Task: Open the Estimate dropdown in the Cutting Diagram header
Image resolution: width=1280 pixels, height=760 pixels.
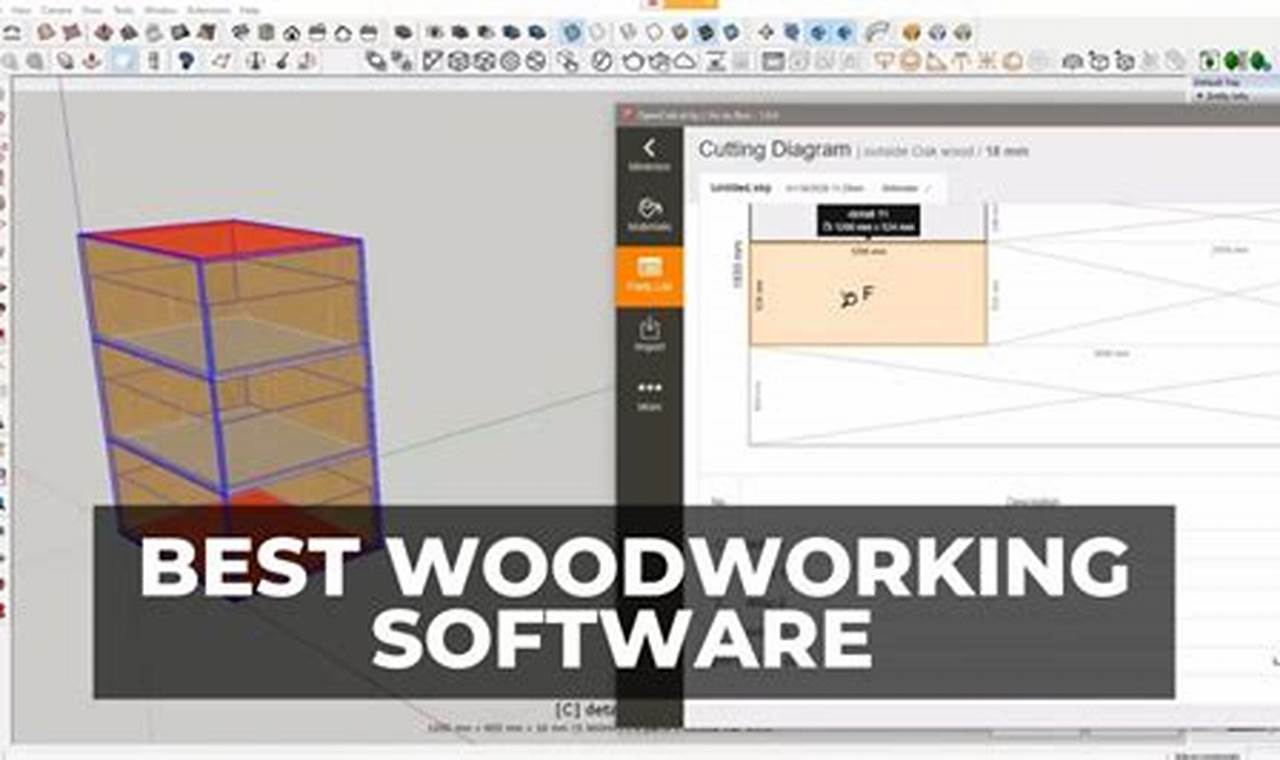Action: [900, 187]
